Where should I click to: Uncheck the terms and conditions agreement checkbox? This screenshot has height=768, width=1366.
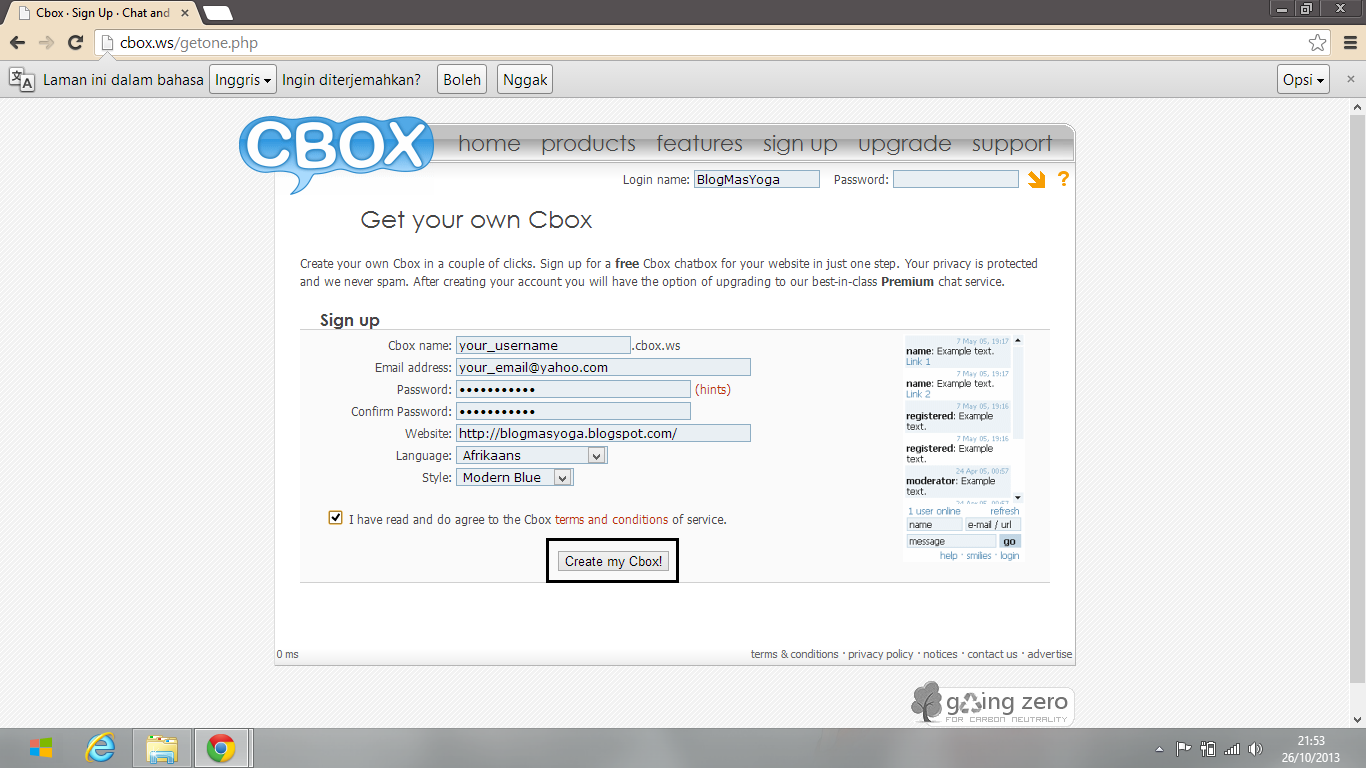[336, 516]
